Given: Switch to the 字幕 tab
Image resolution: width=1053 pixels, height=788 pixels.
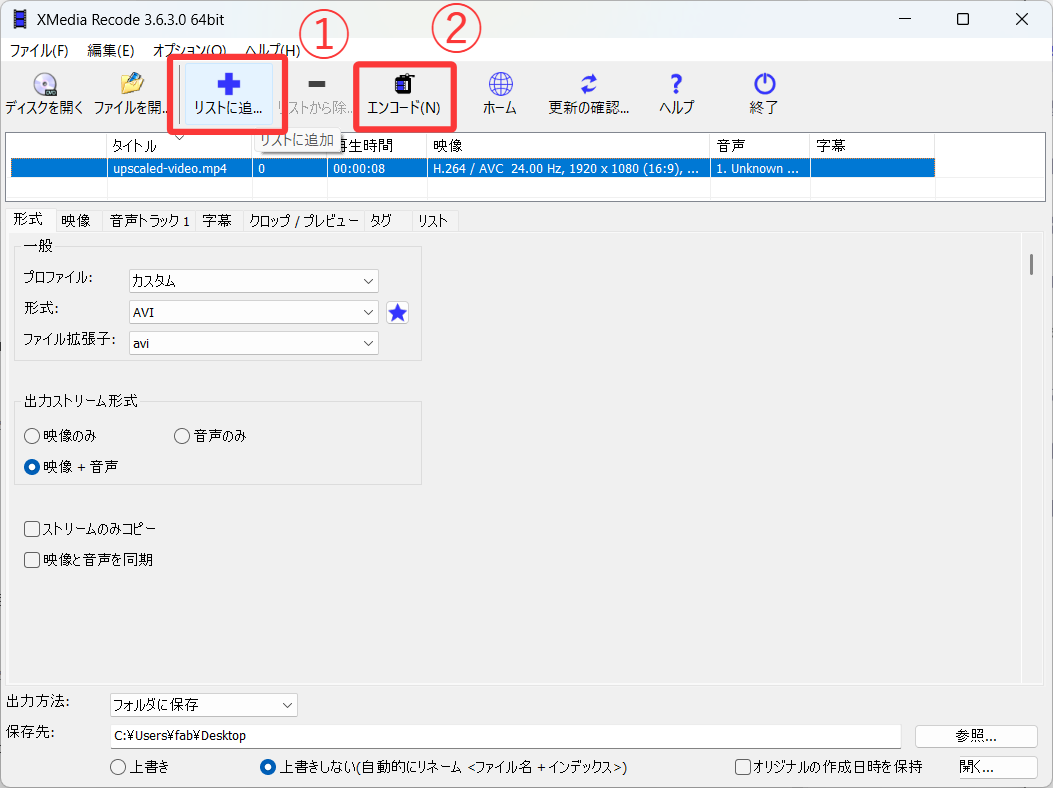Looking at the screenshot, I should (x=217, y=220).
